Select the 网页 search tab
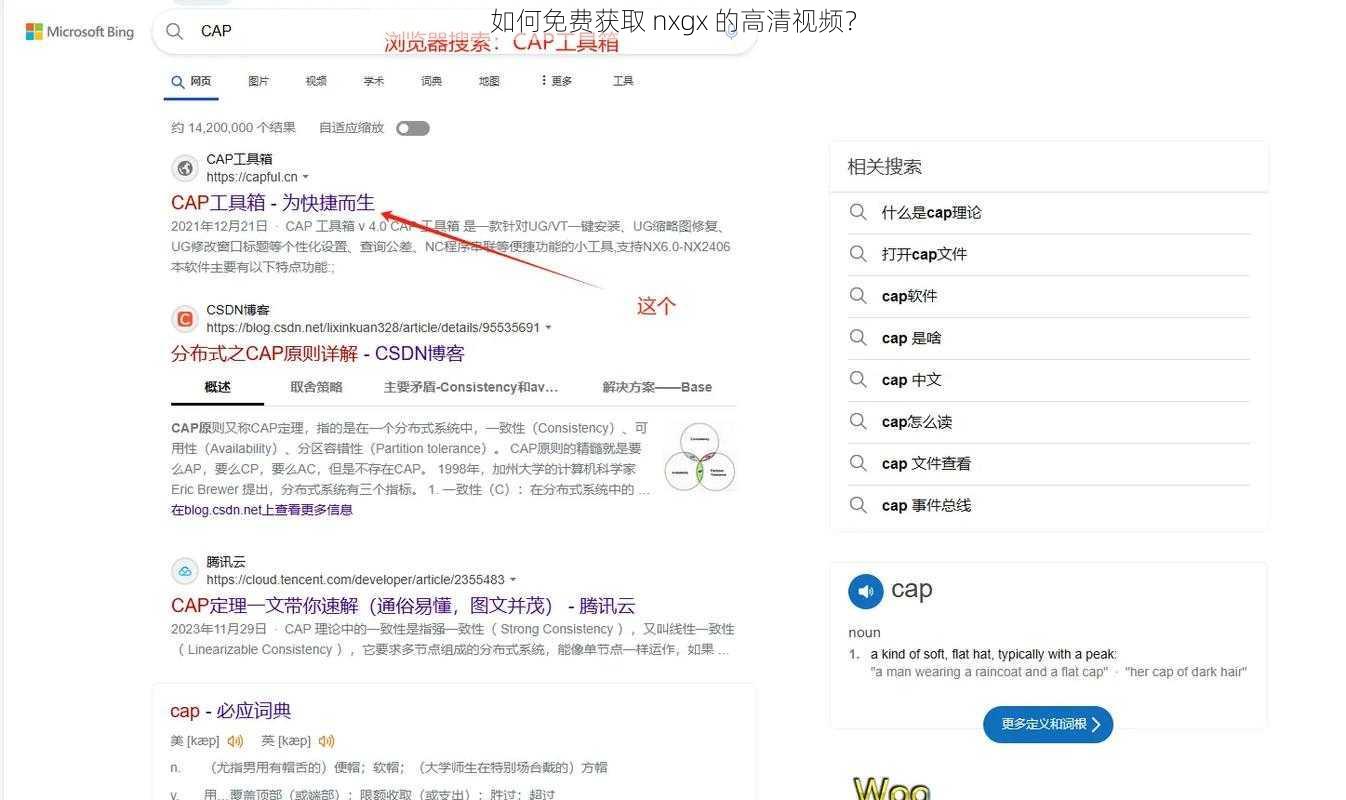1346x800 pixels. coord(191,82)
